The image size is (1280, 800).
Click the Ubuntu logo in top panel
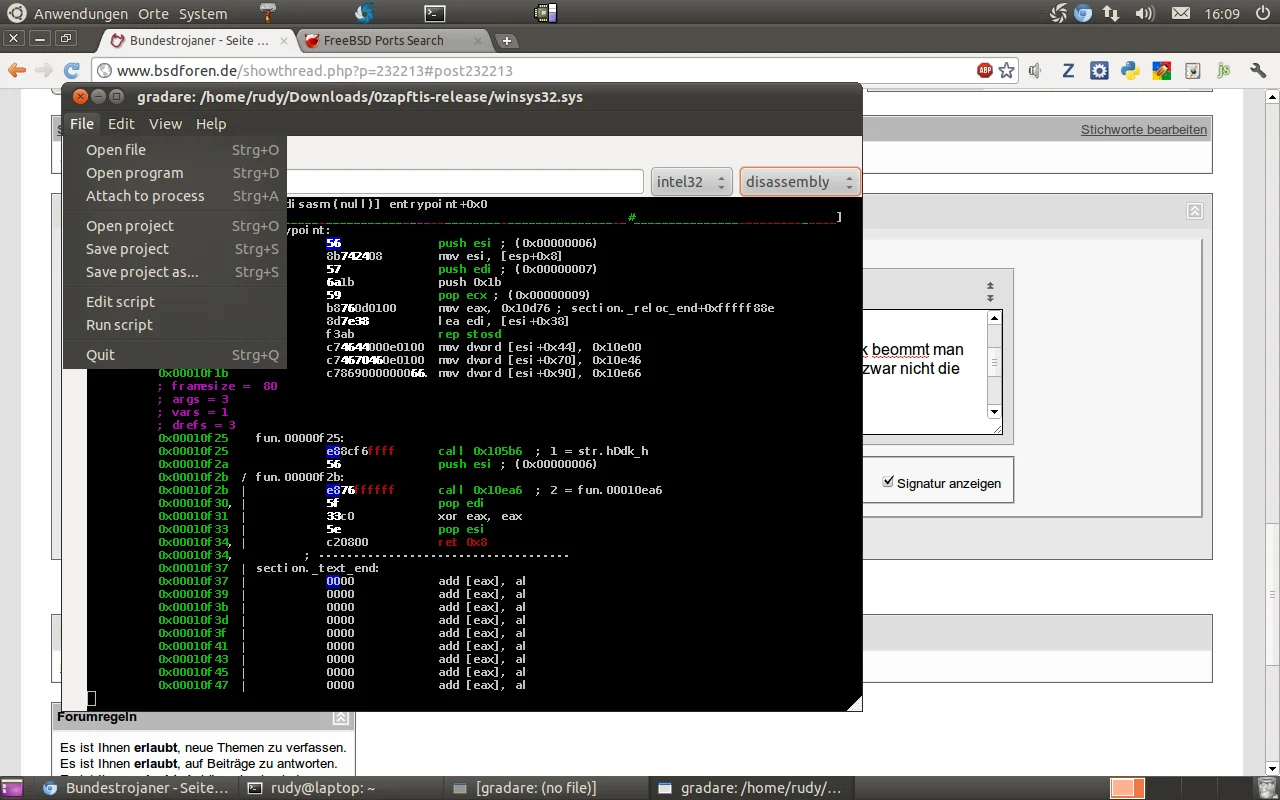16,13
